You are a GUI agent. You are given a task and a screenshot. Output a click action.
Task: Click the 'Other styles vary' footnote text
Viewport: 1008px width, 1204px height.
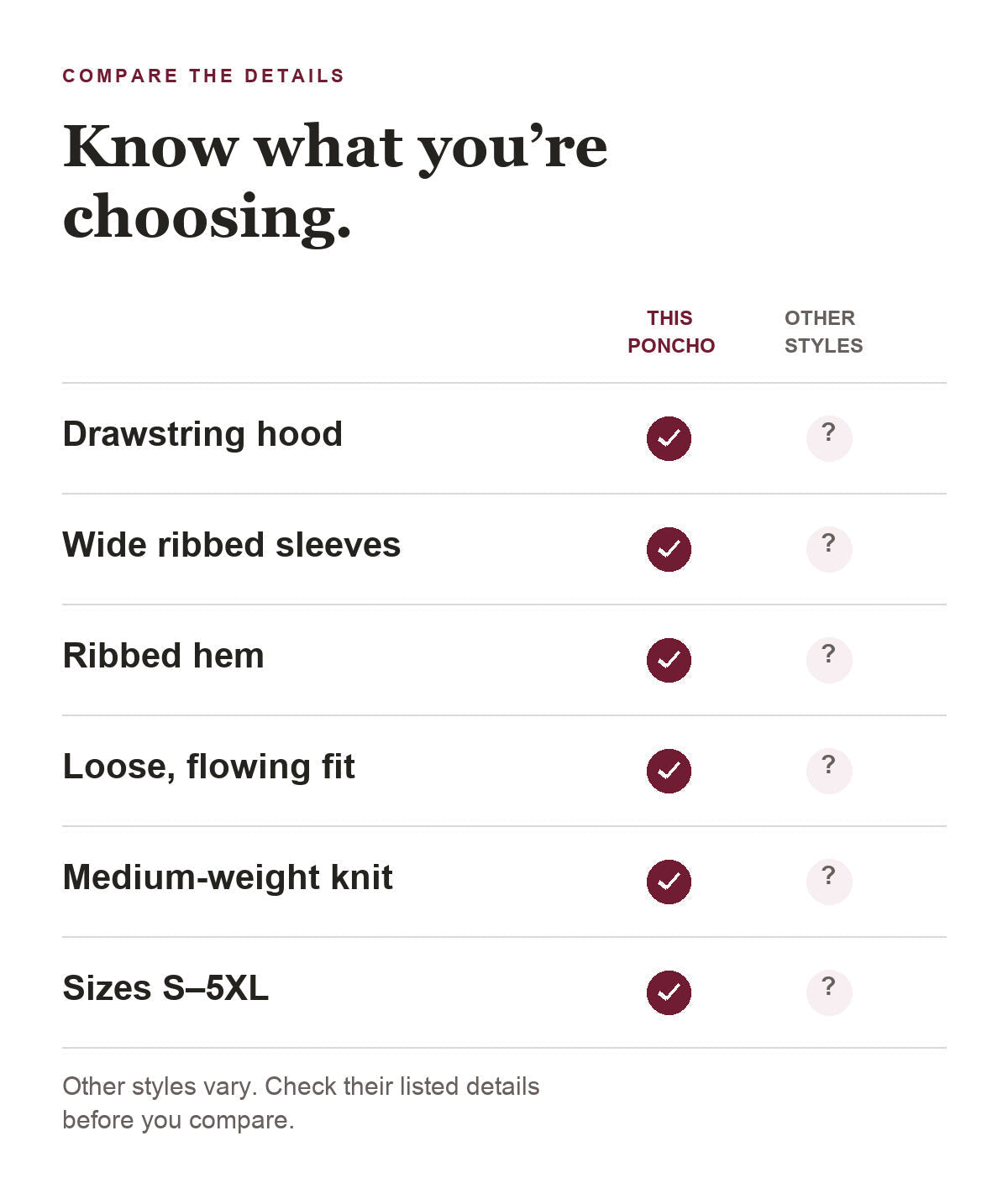tap(301, 1102)
